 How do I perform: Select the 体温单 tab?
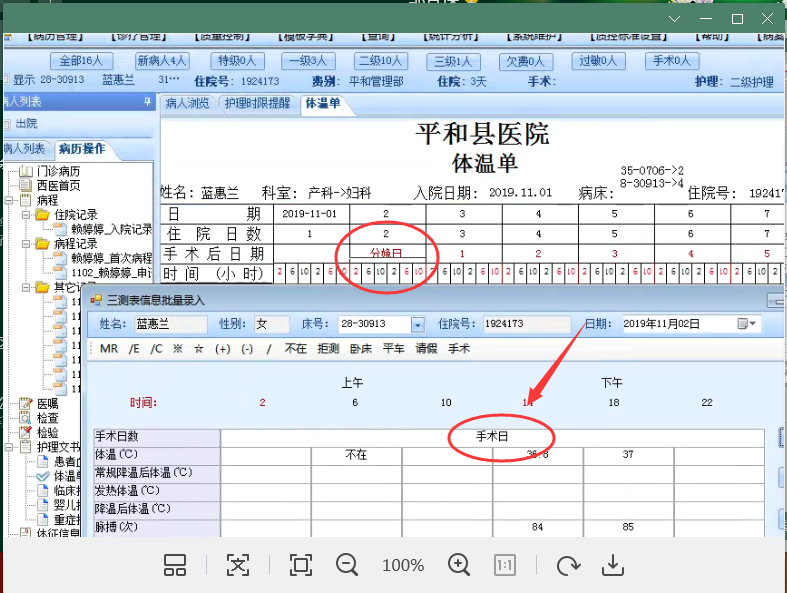click(x=323, y=103)
